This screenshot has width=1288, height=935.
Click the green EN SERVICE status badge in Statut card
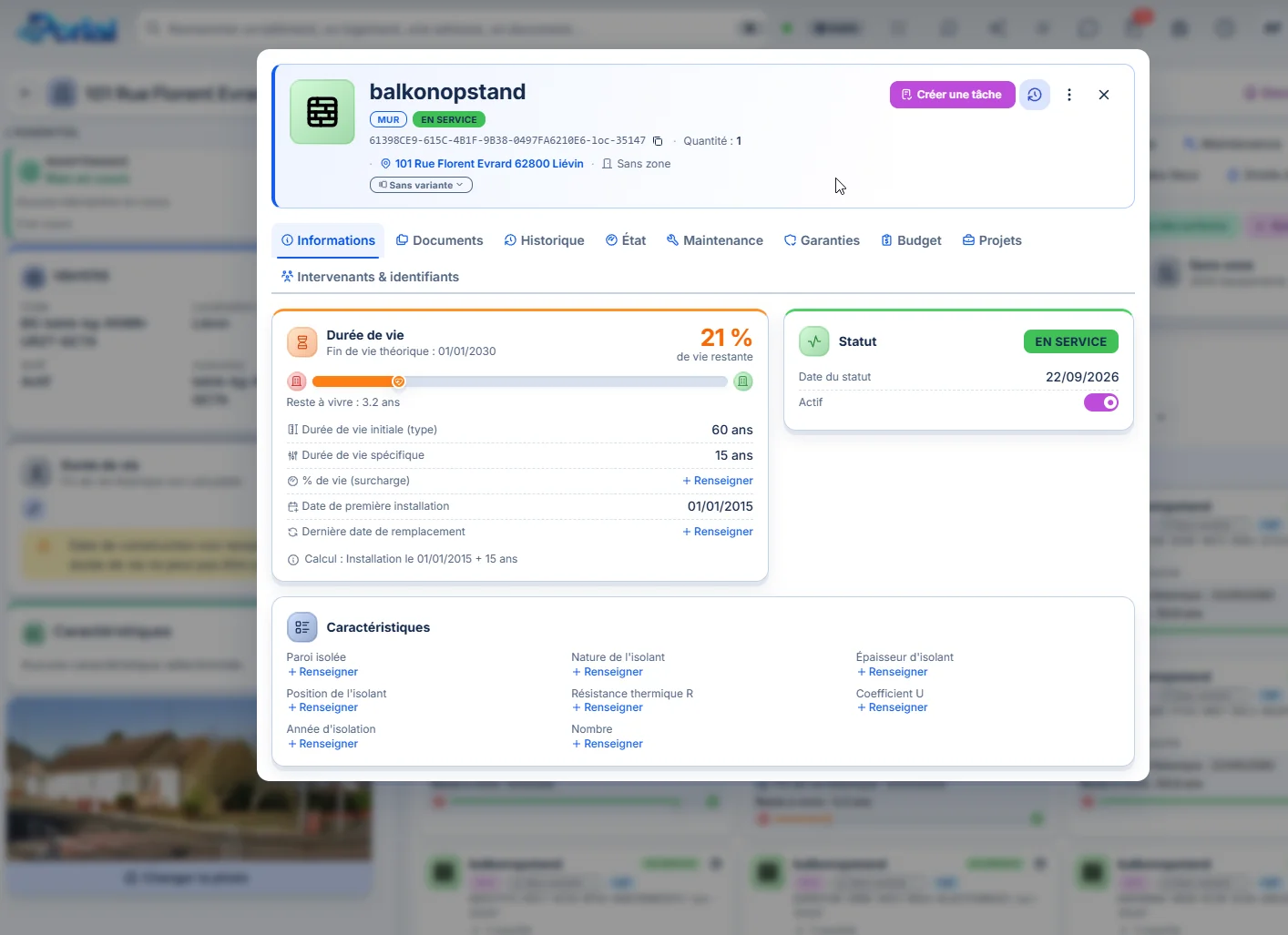[x=1071, y=341]
